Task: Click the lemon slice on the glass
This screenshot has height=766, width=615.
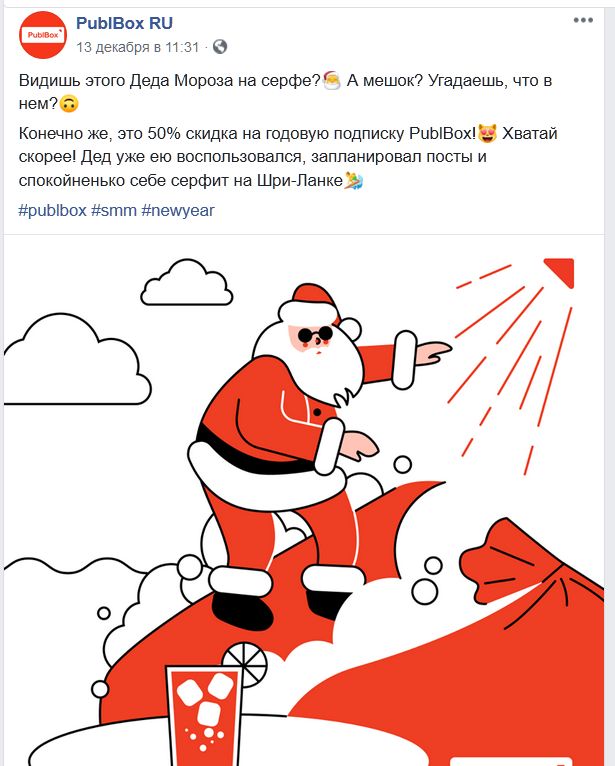Action: [245, 663]
